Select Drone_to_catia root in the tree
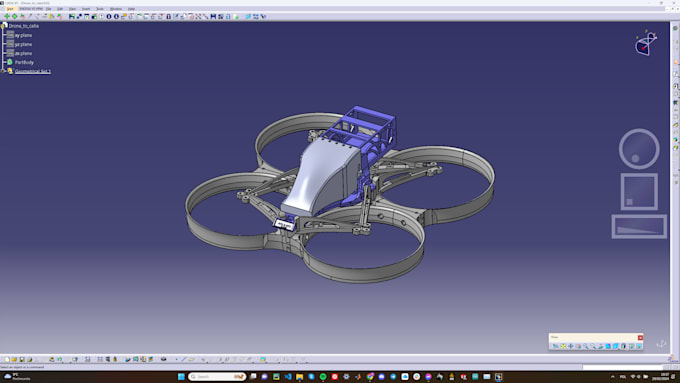The height and width of the screenshot is (383, 680). [24, 26]
